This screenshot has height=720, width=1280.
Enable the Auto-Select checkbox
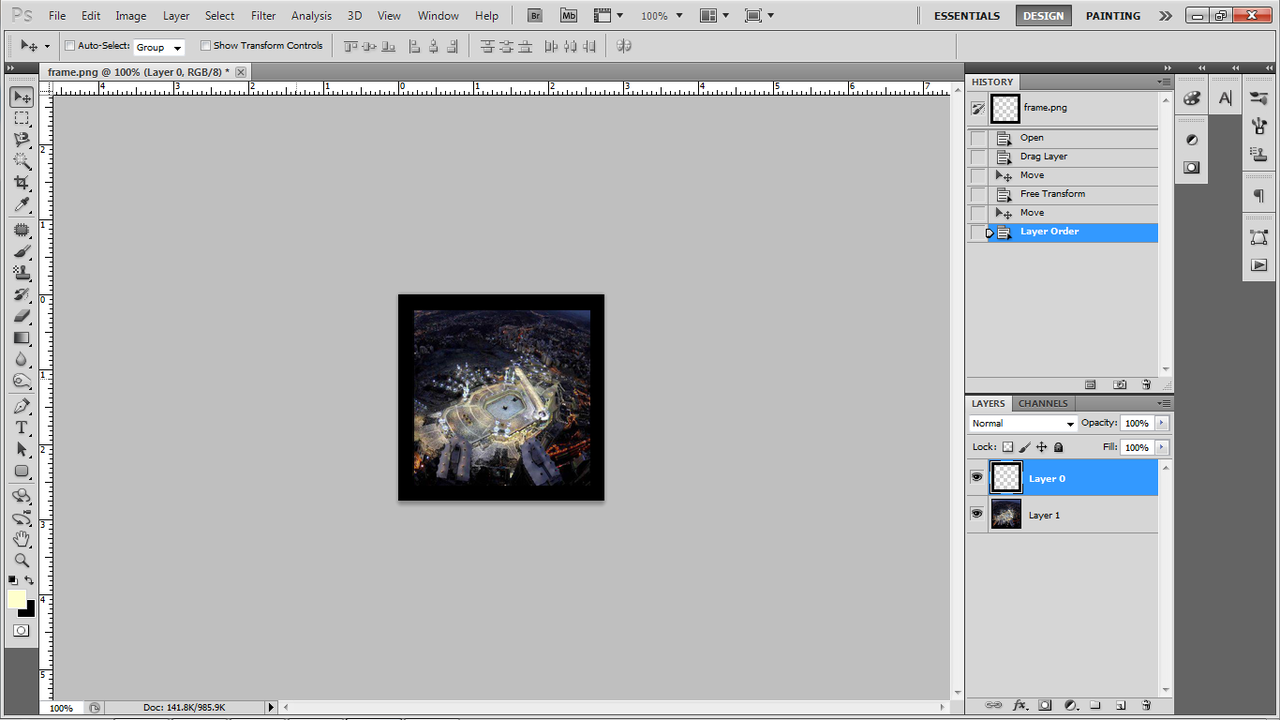tap(70, 46)
